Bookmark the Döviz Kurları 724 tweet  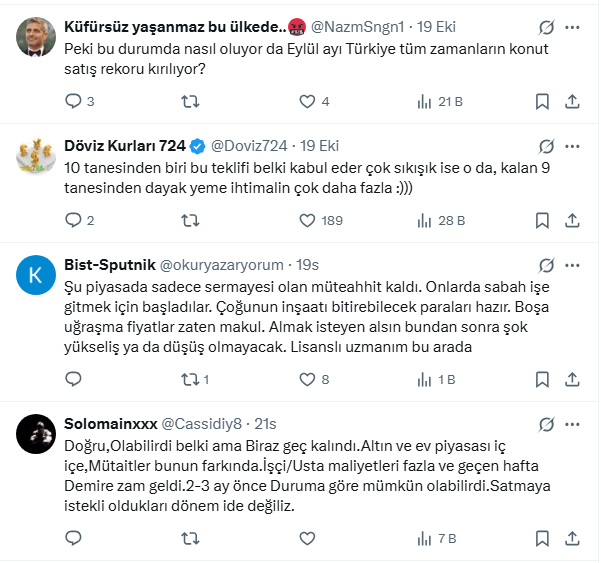tap(541, 220)
